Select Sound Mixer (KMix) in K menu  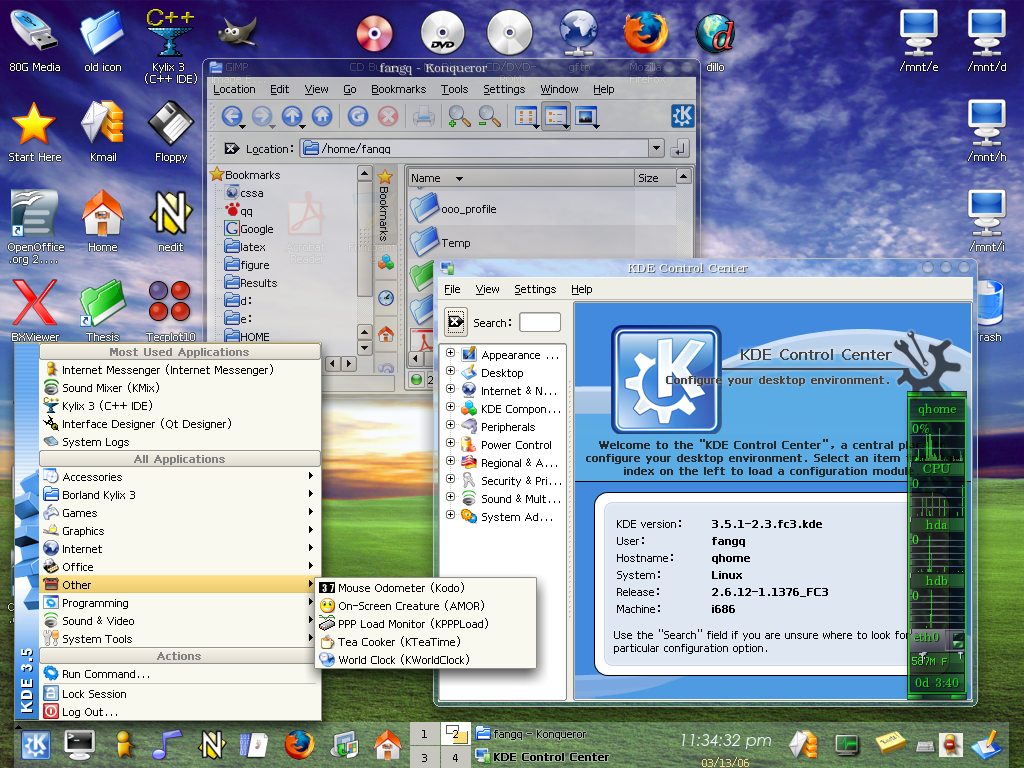tap(179, 388)
